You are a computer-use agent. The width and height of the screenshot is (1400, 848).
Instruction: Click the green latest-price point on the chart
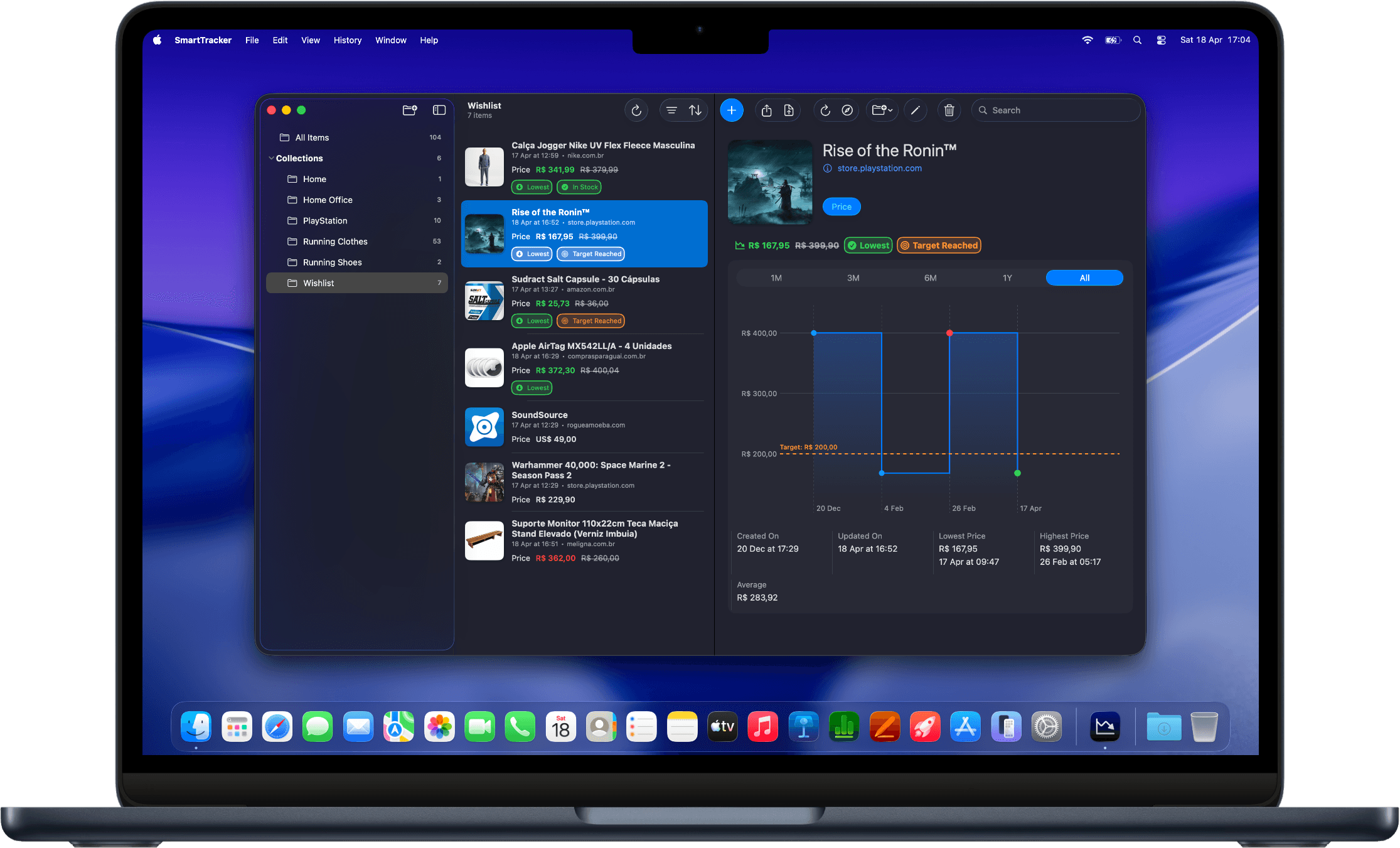pyautogui.click(x=1017, y=473)
